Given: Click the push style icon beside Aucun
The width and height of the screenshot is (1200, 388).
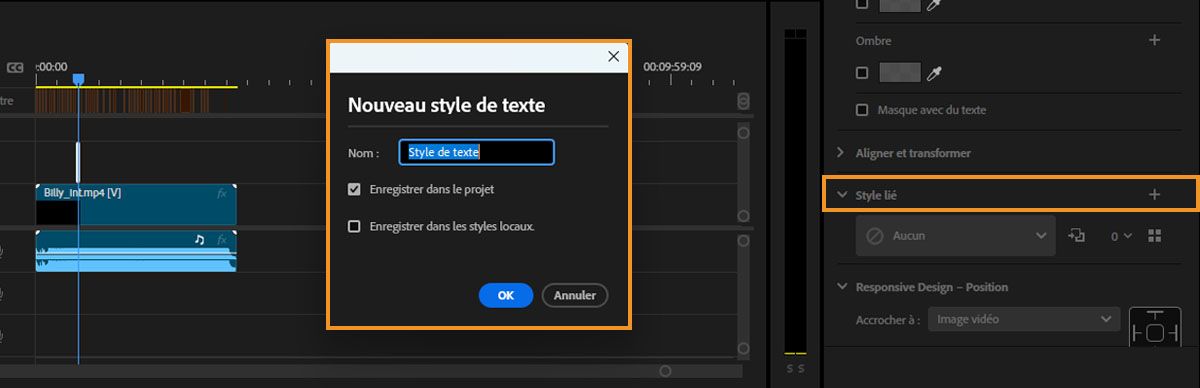Looking at the screenshot, I should coord(1076,236).
